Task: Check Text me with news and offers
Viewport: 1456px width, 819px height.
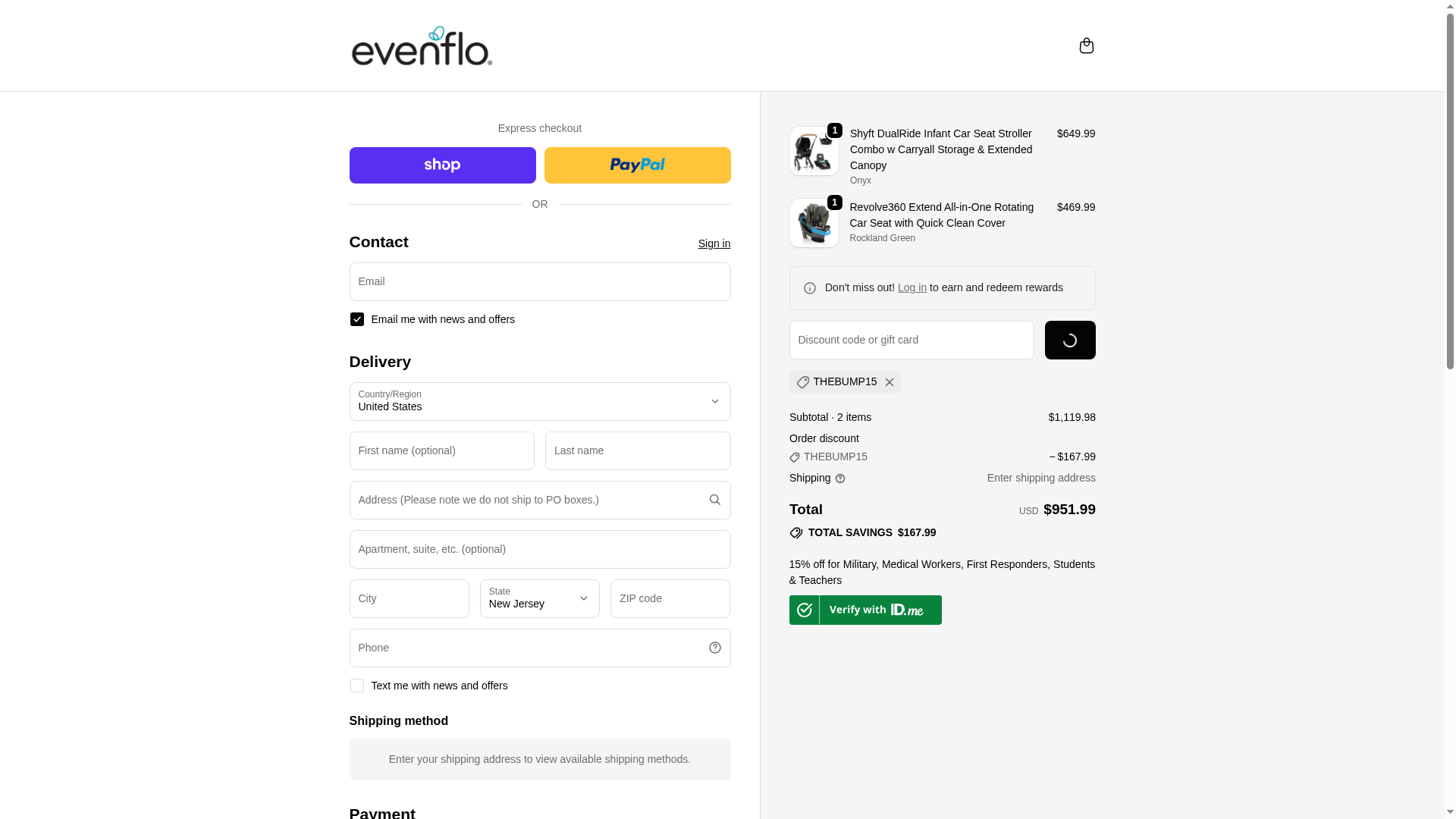Action: tap(357, 686)
